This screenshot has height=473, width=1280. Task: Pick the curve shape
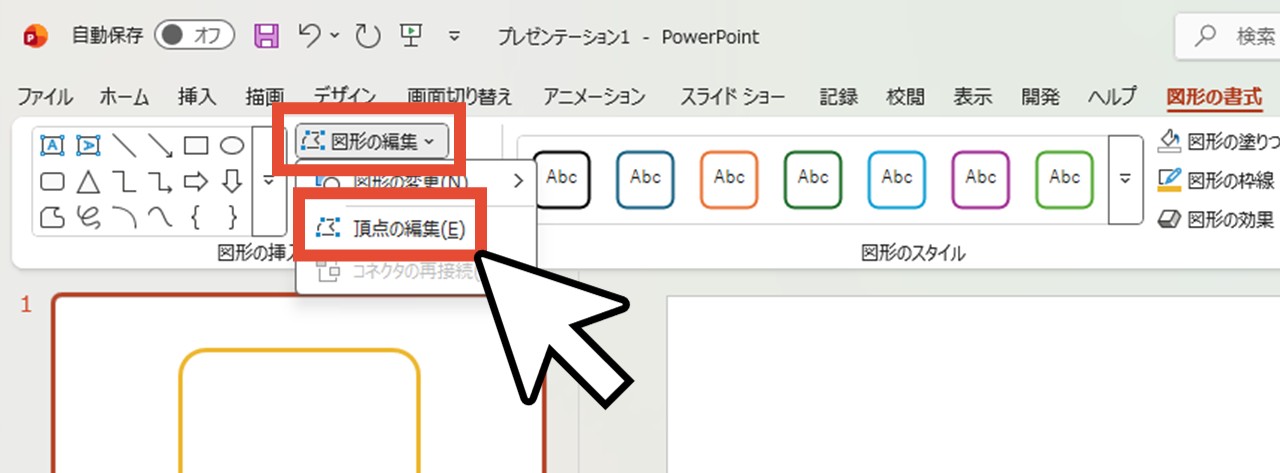[160, 216]
